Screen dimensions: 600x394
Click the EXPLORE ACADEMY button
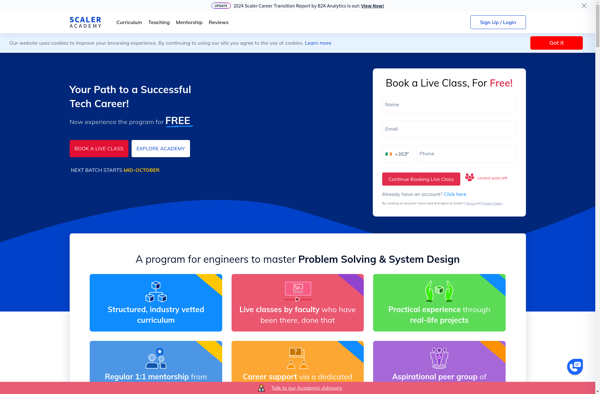(161, 148)
